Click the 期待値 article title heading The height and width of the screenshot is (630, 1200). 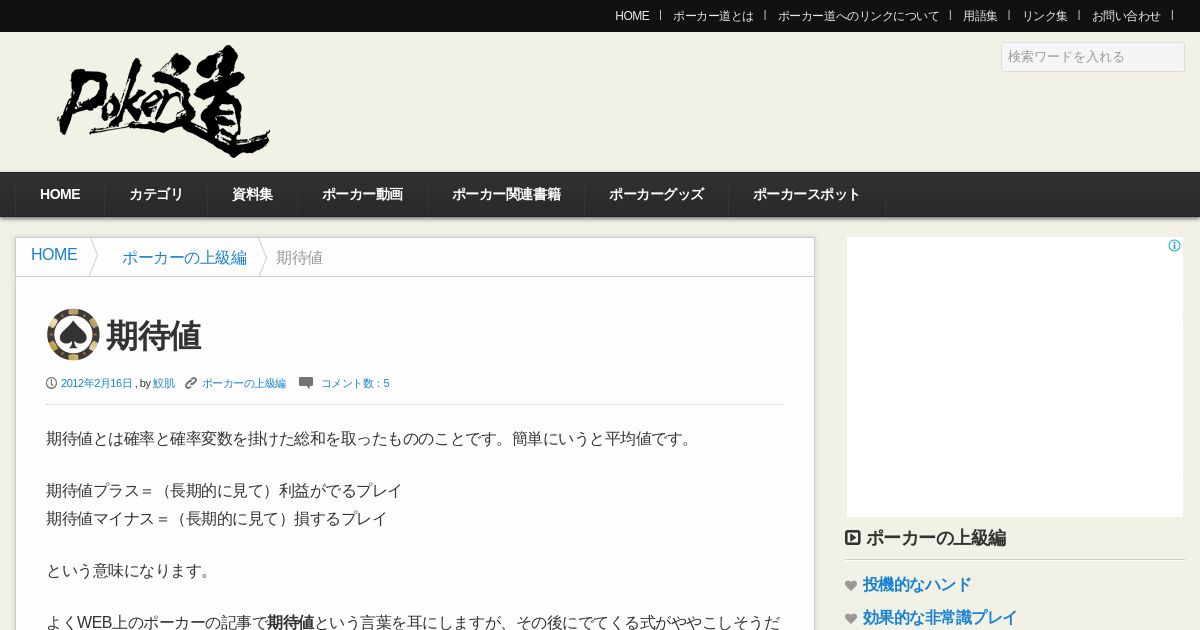point(154,336)
